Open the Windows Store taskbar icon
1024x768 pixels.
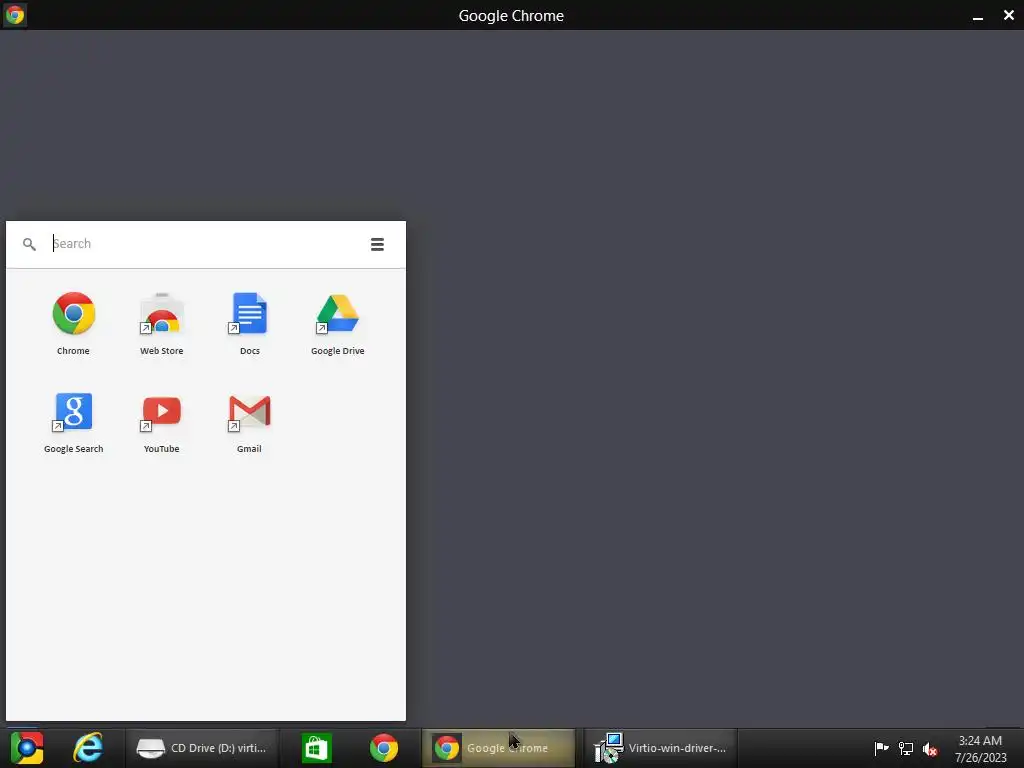pos(317,748)
